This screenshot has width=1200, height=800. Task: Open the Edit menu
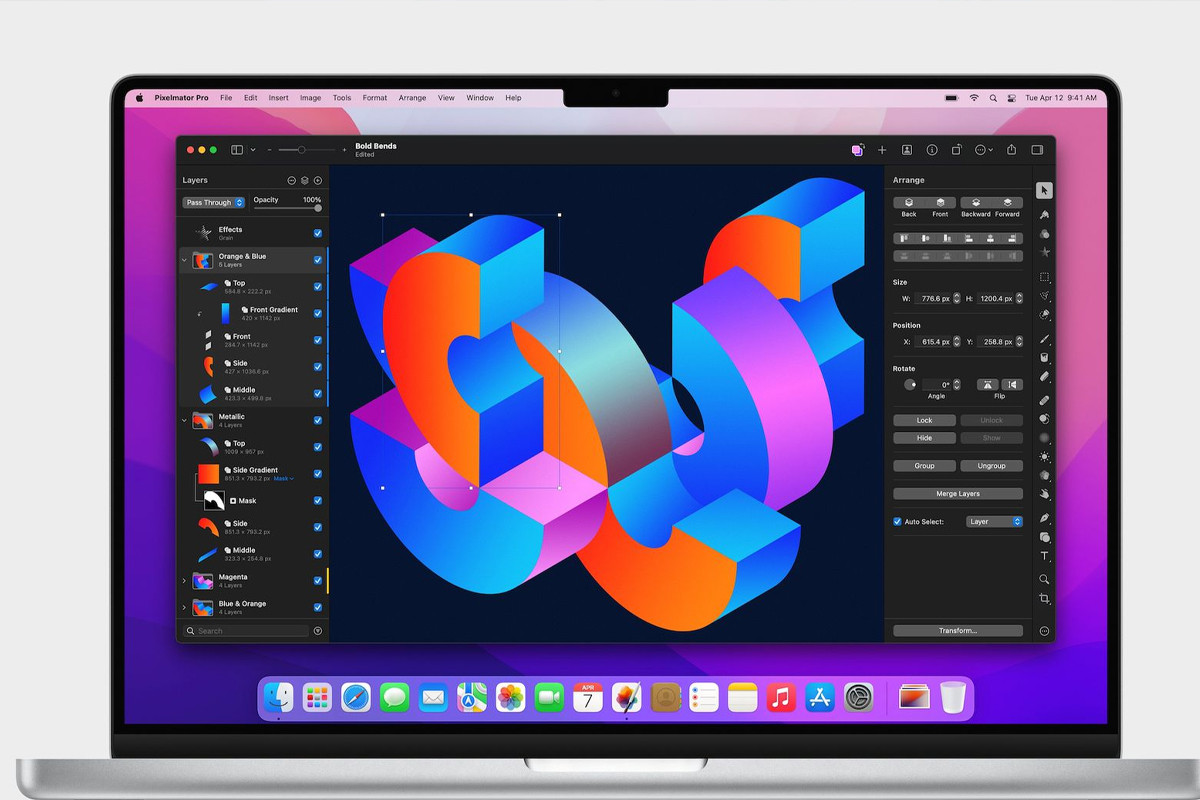pyautogui.click(x=250, y=98)
